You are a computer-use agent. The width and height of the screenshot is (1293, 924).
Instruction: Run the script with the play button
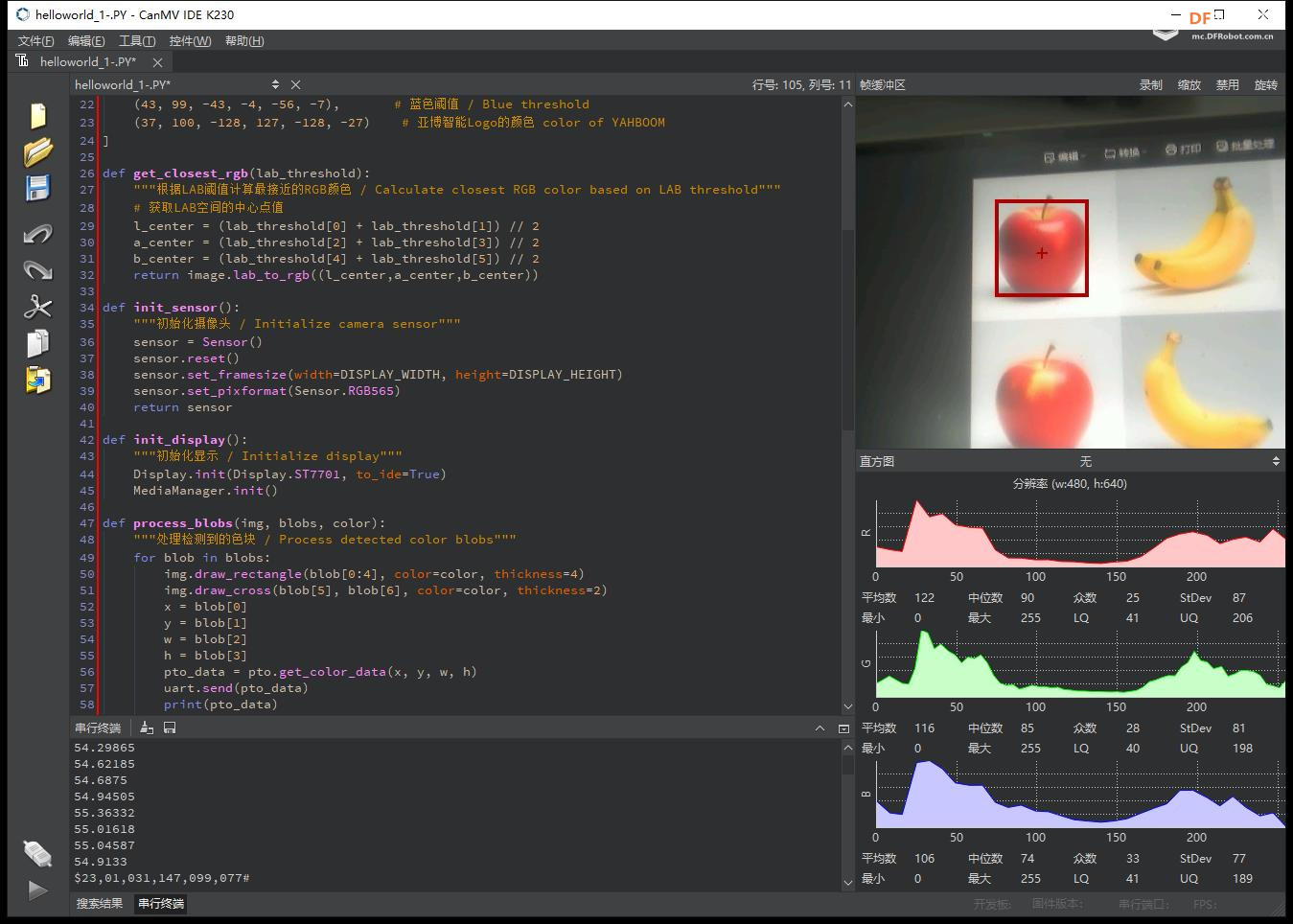[x=37, y=890]
